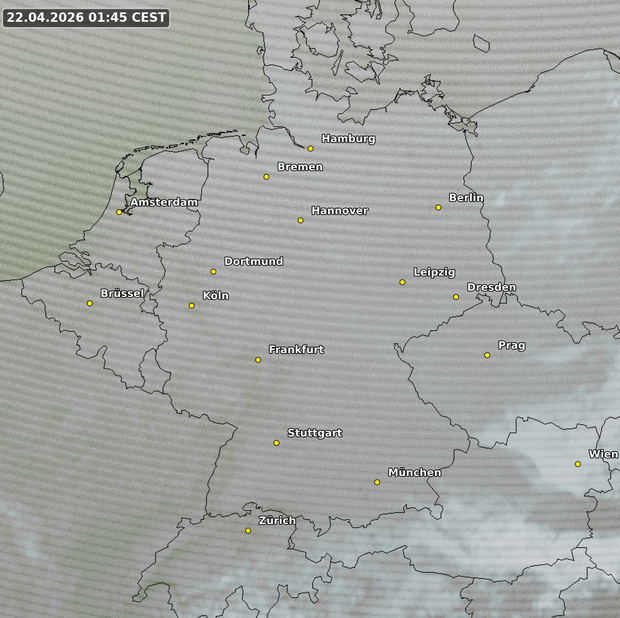
Task: Select the München text label
Action: [x=414, y=473]
